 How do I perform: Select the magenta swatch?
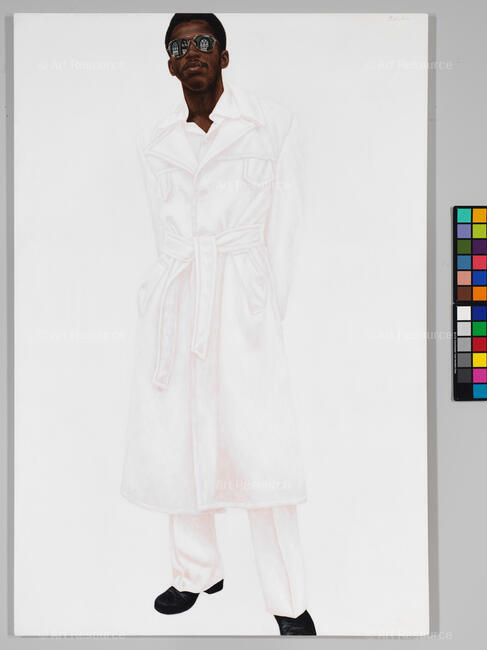[x=480, y=376]
